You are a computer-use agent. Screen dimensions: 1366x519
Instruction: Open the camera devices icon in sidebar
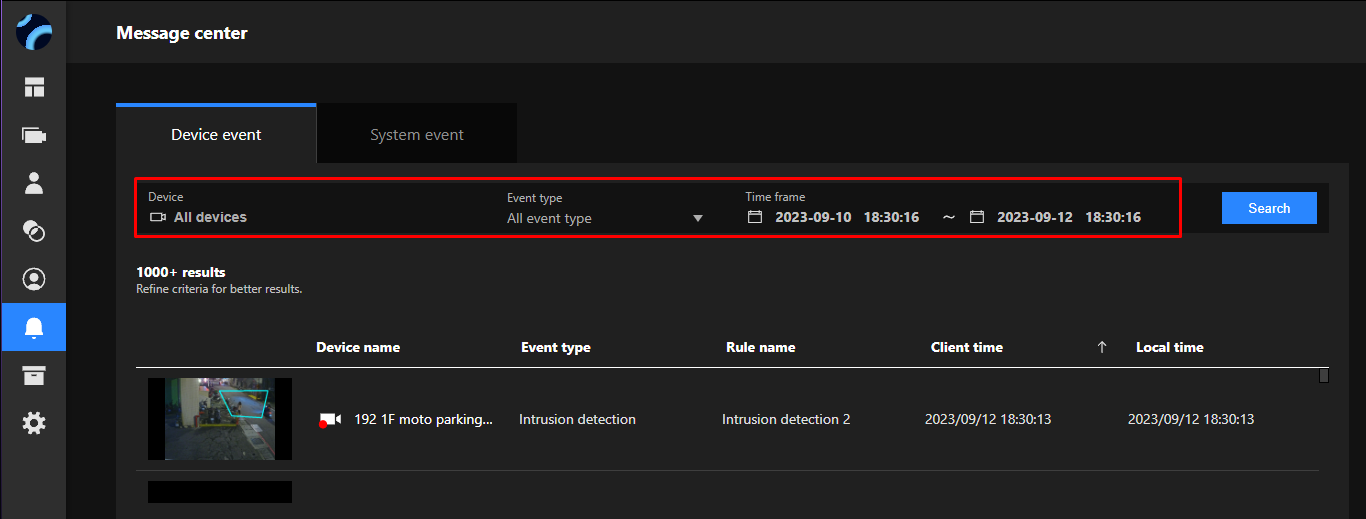click(34, 135)
